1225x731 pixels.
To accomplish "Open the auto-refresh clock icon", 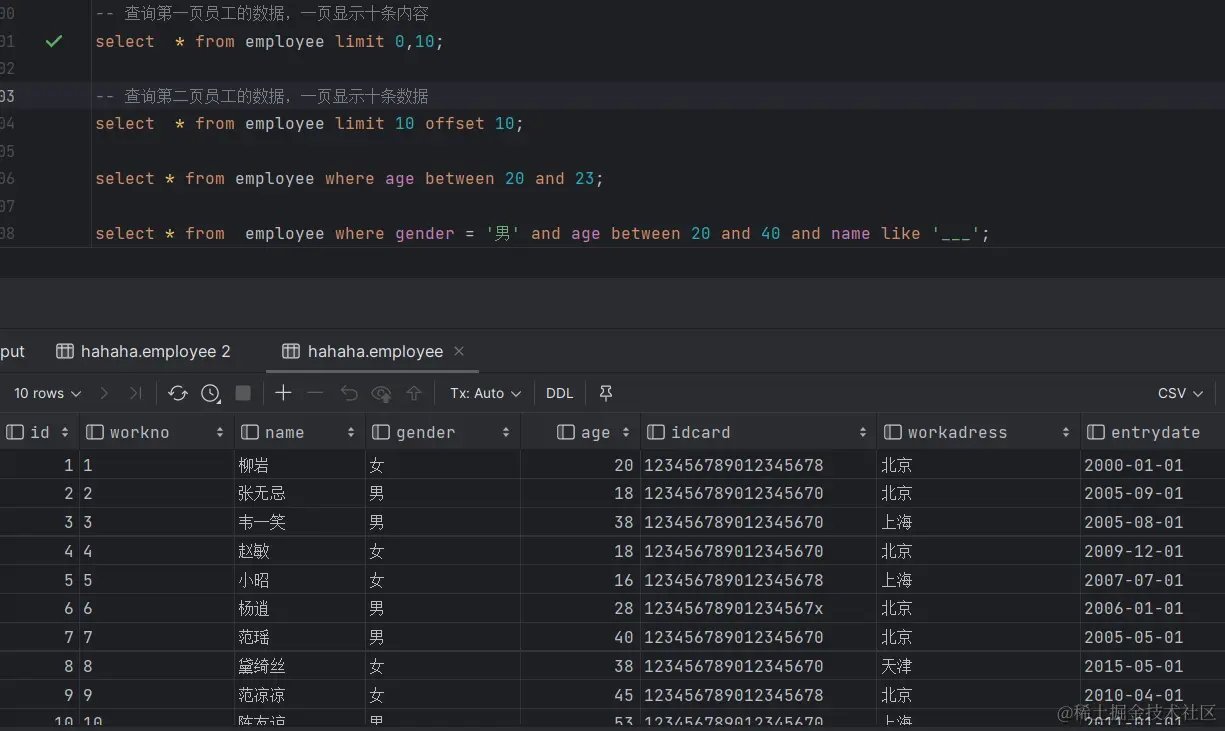I will click(x=210, y=393).
